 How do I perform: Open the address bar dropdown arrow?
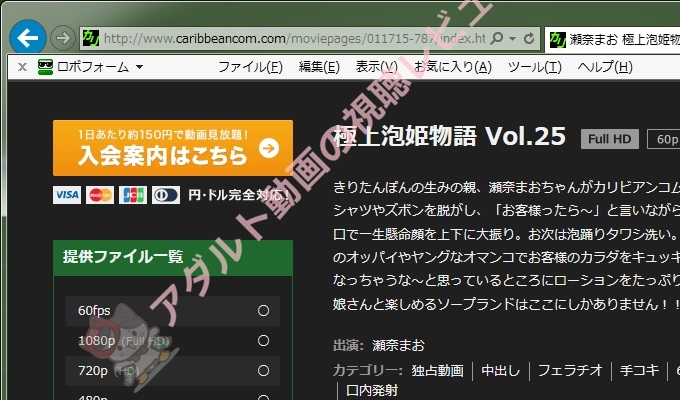513,39
